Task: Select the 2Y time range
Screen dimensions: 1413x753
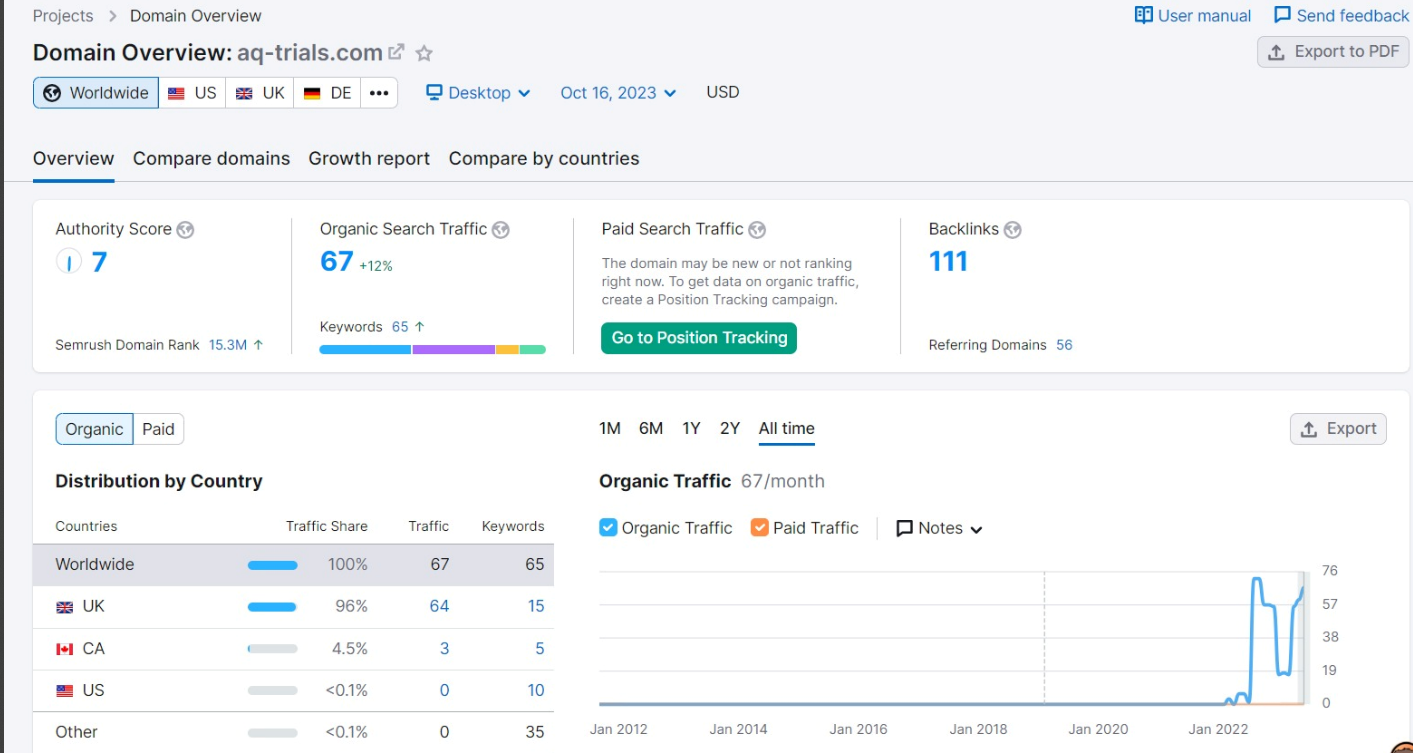Action: click(x=730, y=428)
